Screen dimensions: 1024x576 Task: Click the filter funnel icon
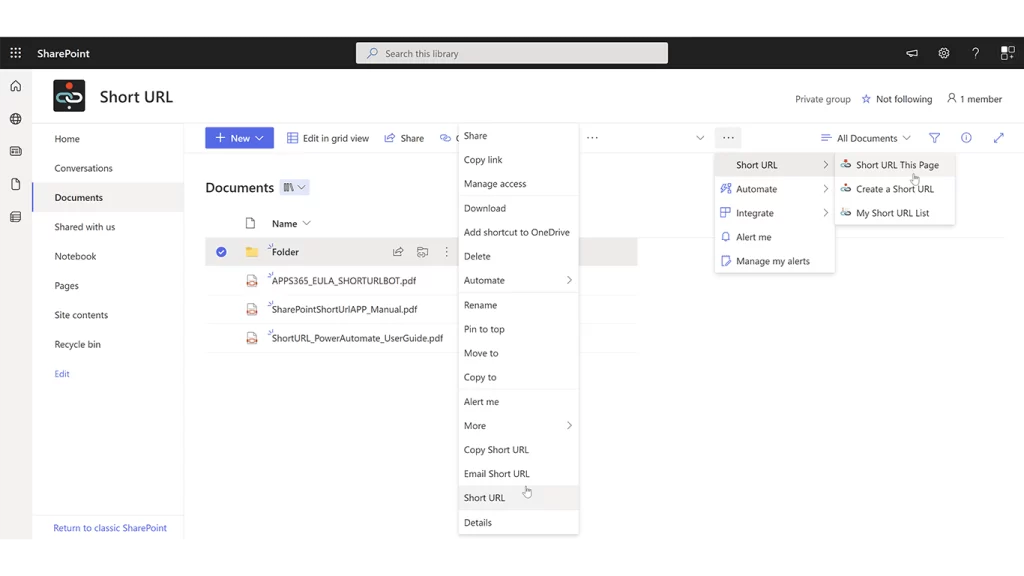coord(935,138)
